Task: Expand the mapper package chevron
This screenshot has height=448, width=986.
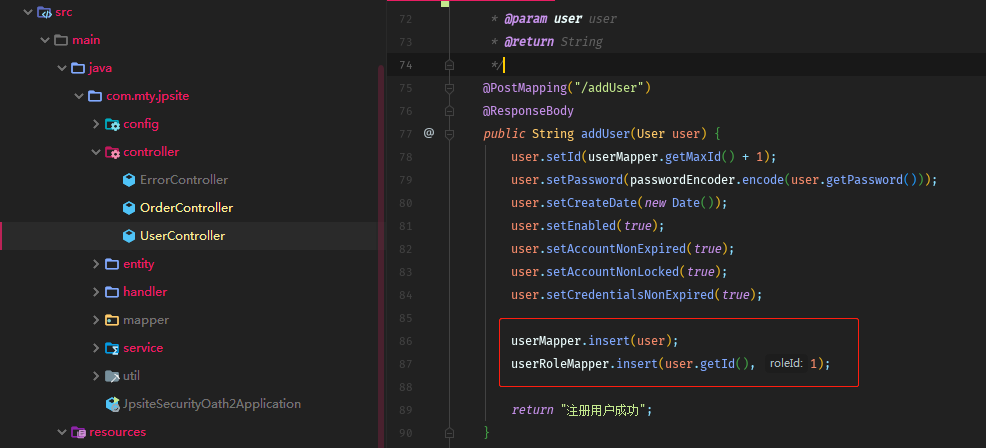Action: (x=96, y=320)
